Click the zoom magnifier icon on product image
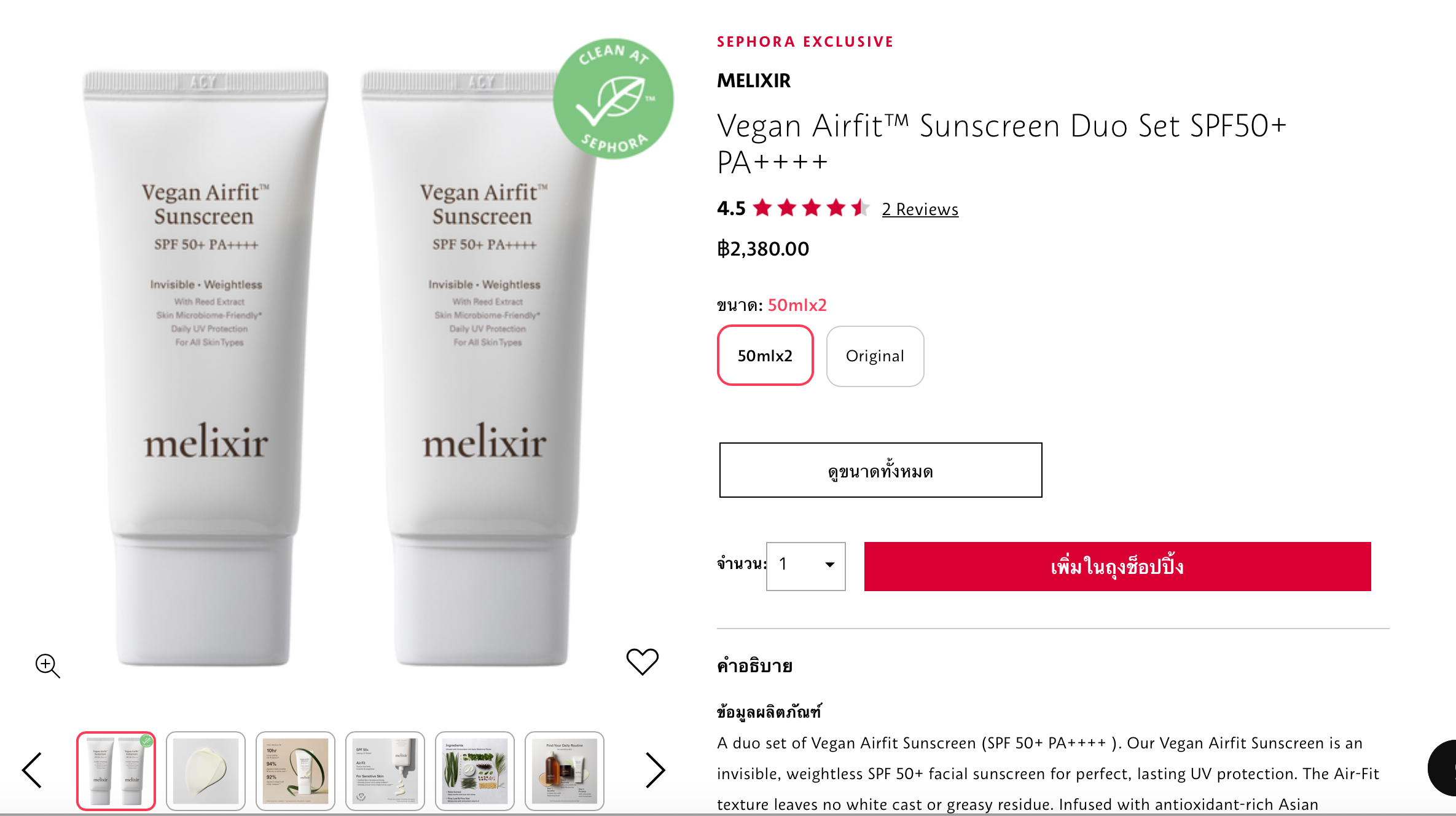This screenshot has width=1456, height=816. pyautogui.click(x=47, y=665)
